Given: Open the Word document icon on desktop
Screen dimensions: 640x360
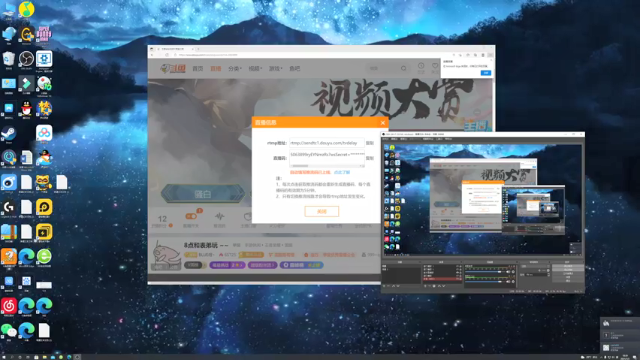Looking at the screenshot, I should click(x=27, y=158).
